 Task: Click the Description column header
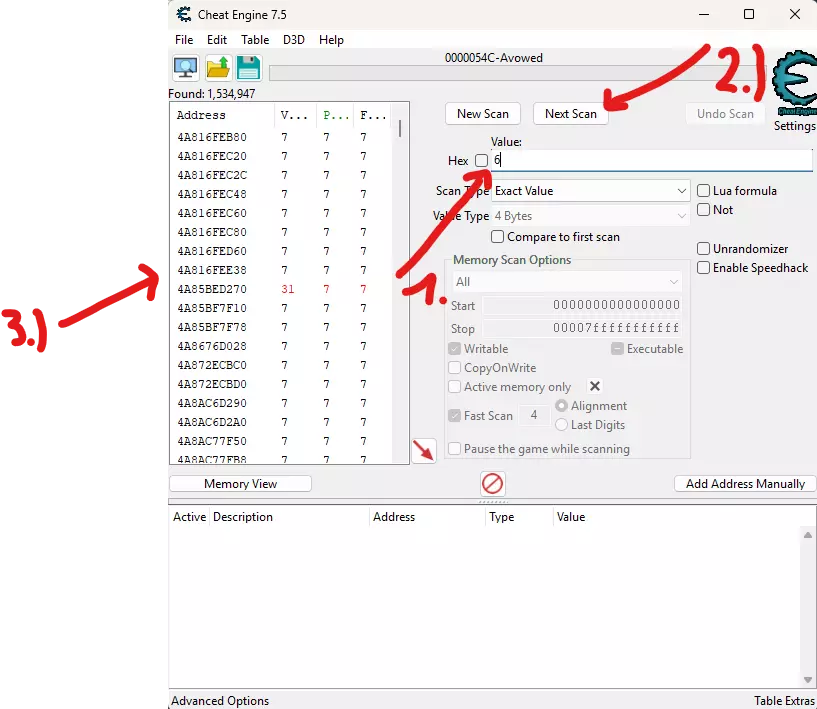pyautogui.click(x=289, y=517)
